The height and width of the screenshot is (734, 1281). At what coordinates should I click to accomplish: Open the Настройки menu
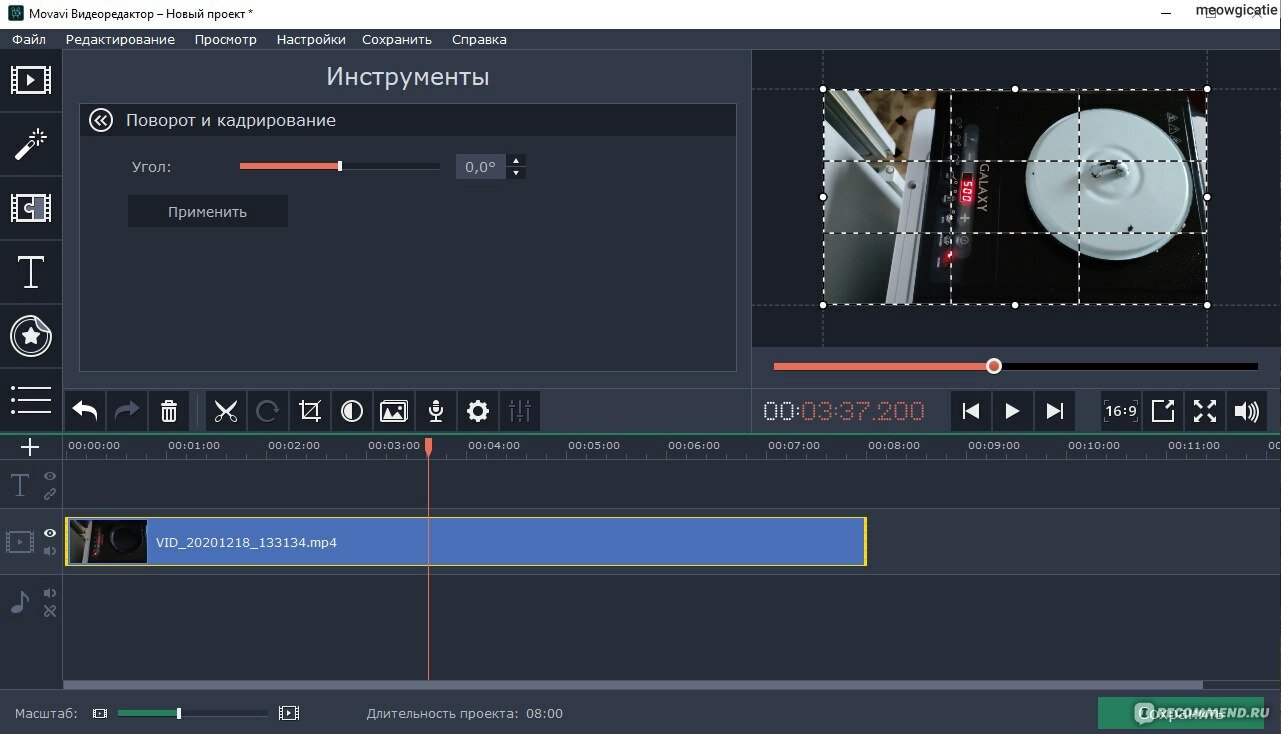(311, 40)
